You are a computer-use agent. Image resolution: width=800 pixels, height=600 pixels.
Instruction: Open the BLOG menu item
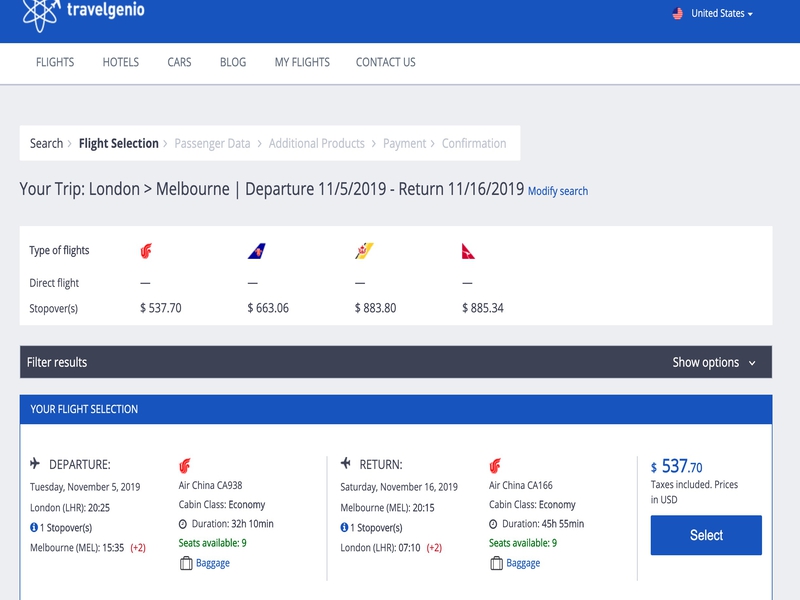pos(233,62)
